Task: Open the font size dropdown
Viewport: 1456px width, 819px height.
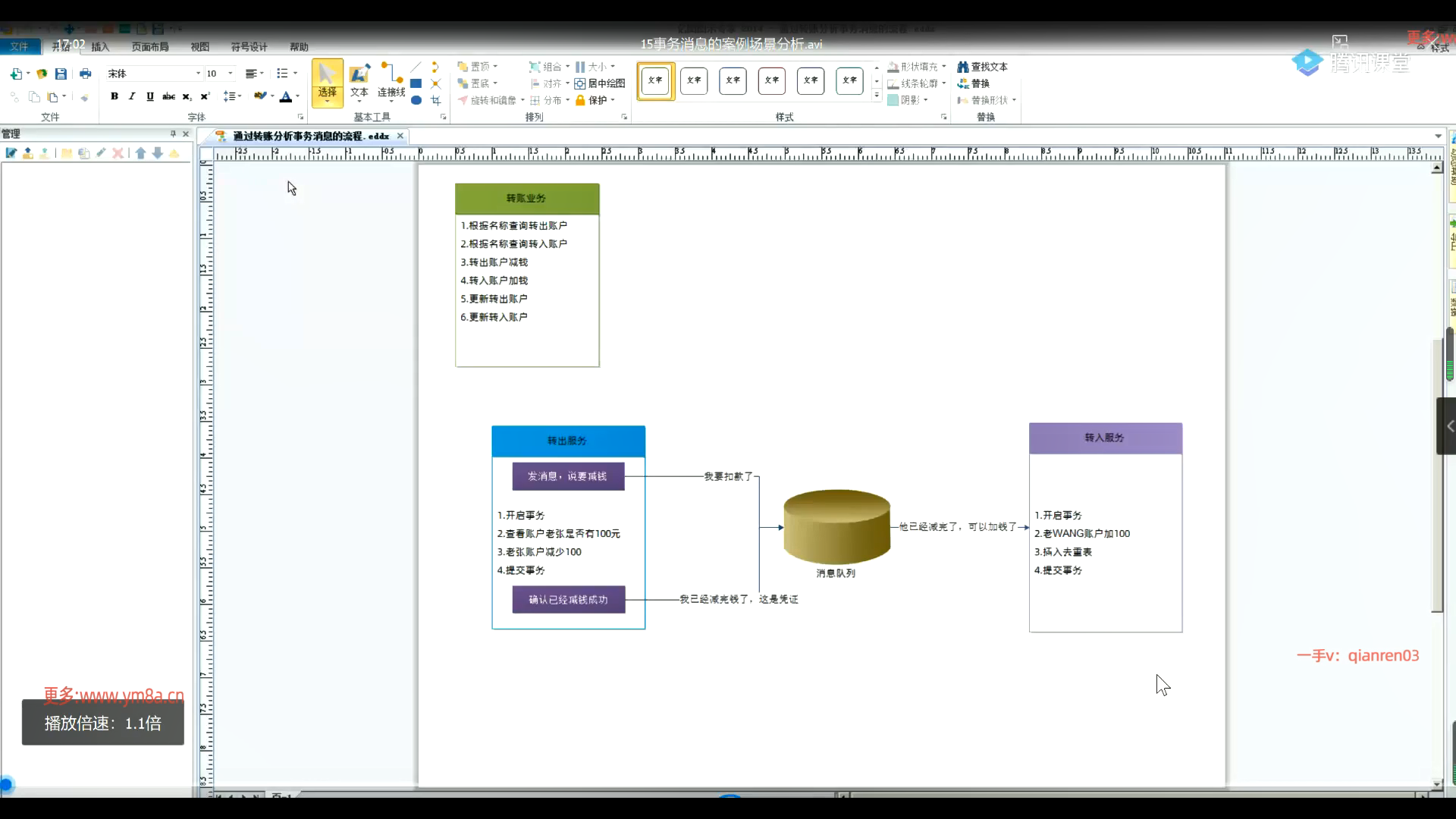Action: (231, 74)
